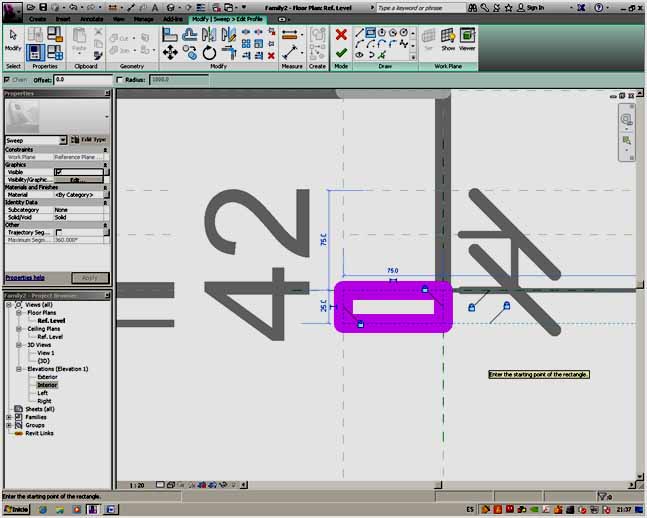Screen dimensions: 647x518
Task: Open the work plane Viewer
Action: pos(466,39)
